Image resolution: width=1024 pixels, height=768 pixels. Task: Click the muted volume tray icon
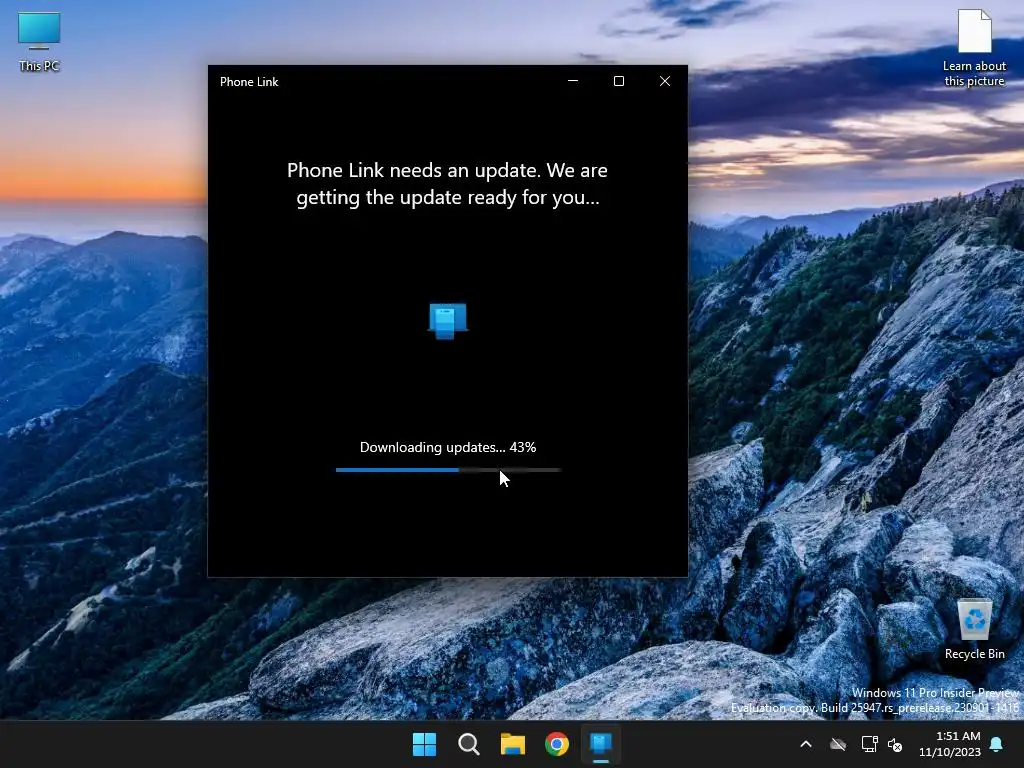click(895, 744)
